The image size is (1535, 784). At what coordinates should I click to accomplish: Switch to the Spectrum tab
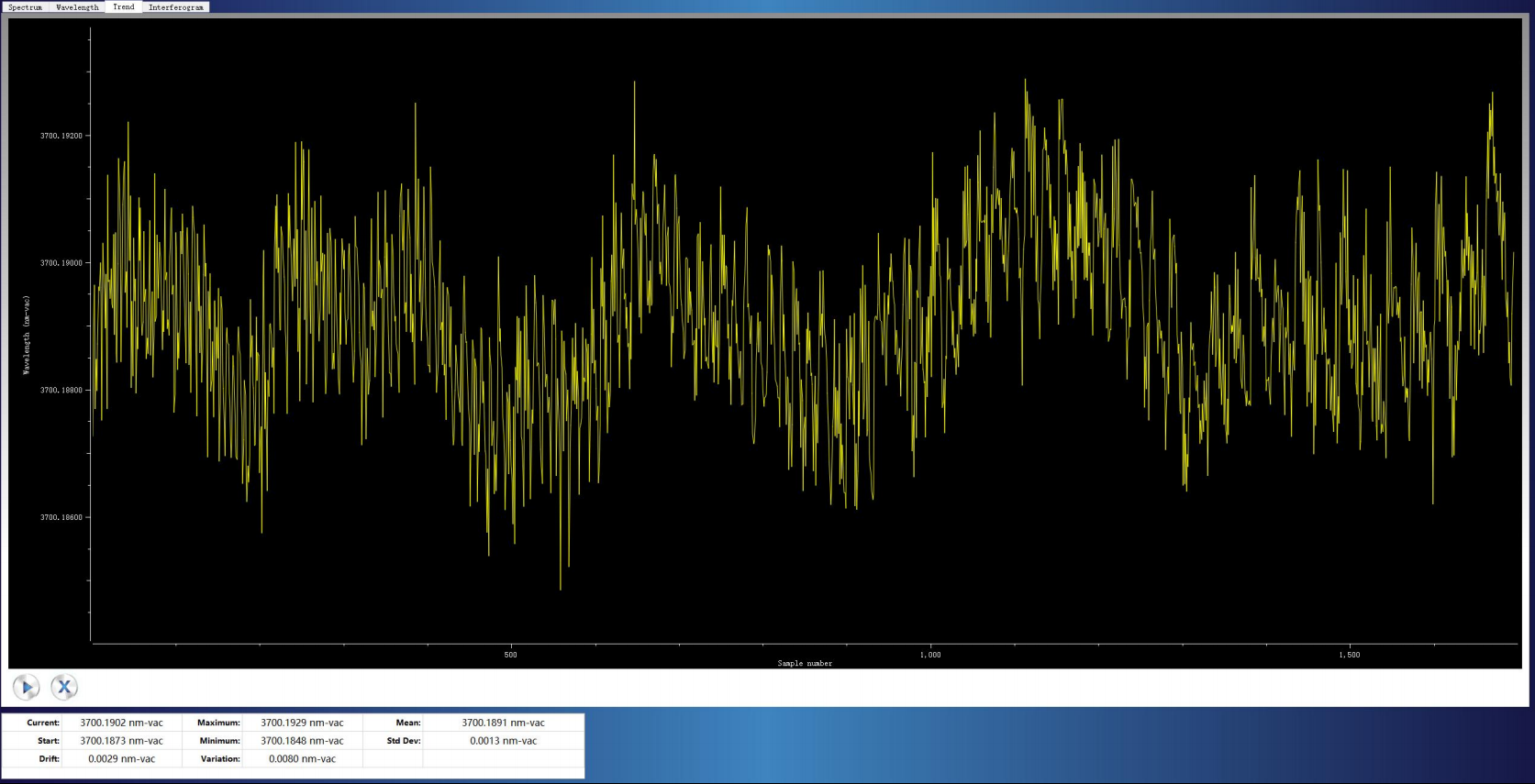[25, 7]
